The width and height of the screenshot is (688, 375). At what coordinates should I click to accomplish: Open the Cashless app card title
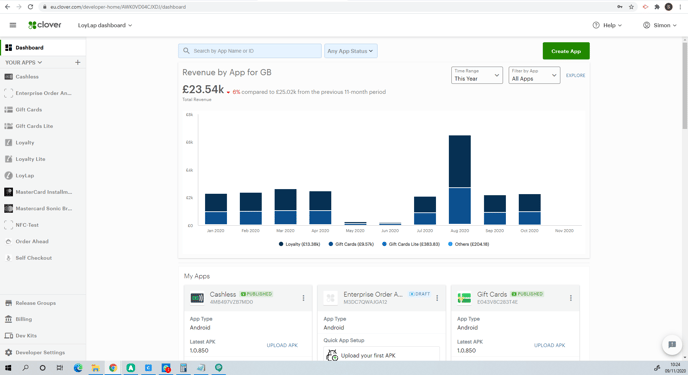point(223,294)
